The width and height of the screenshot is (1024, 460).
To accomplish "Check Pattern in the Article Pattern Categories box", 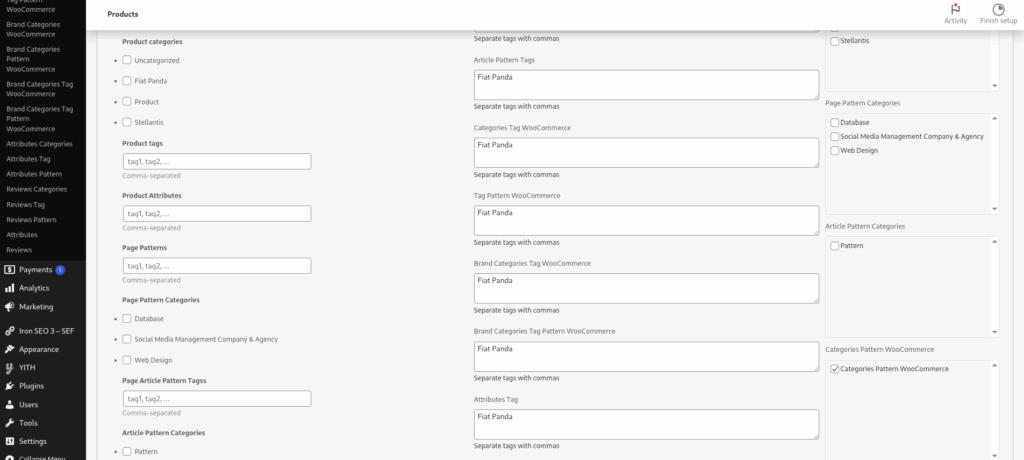I will (x=835, y=246).
